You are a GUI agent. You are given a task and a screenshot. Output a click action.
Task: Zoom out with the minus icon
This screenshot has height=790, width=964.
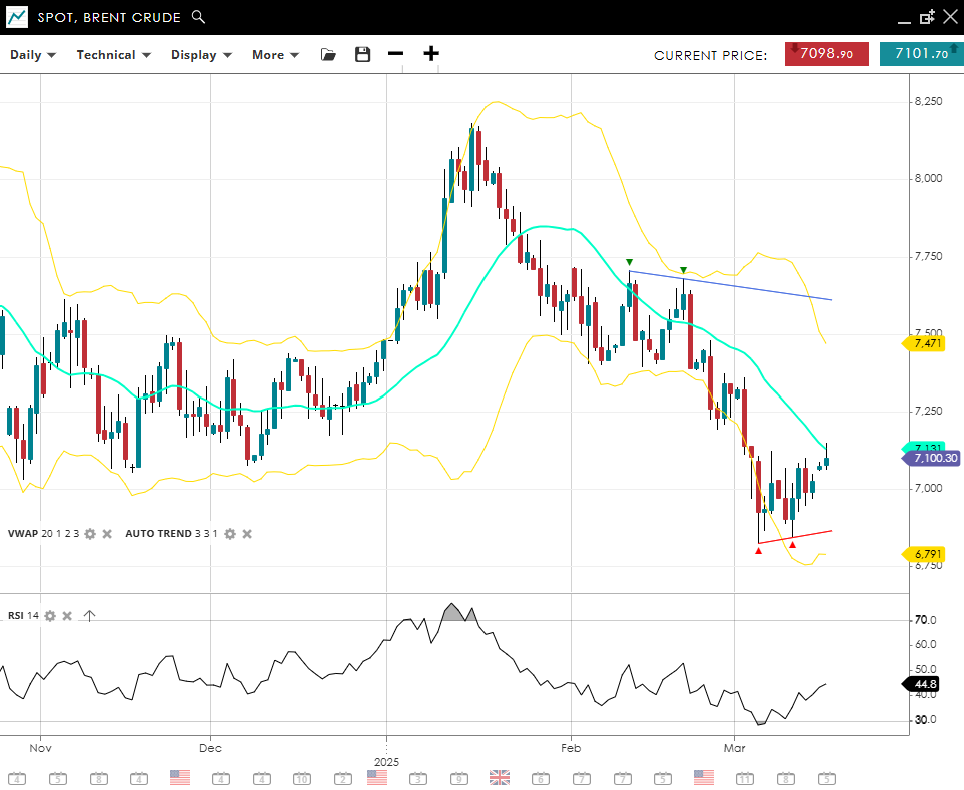click(396, 54)
